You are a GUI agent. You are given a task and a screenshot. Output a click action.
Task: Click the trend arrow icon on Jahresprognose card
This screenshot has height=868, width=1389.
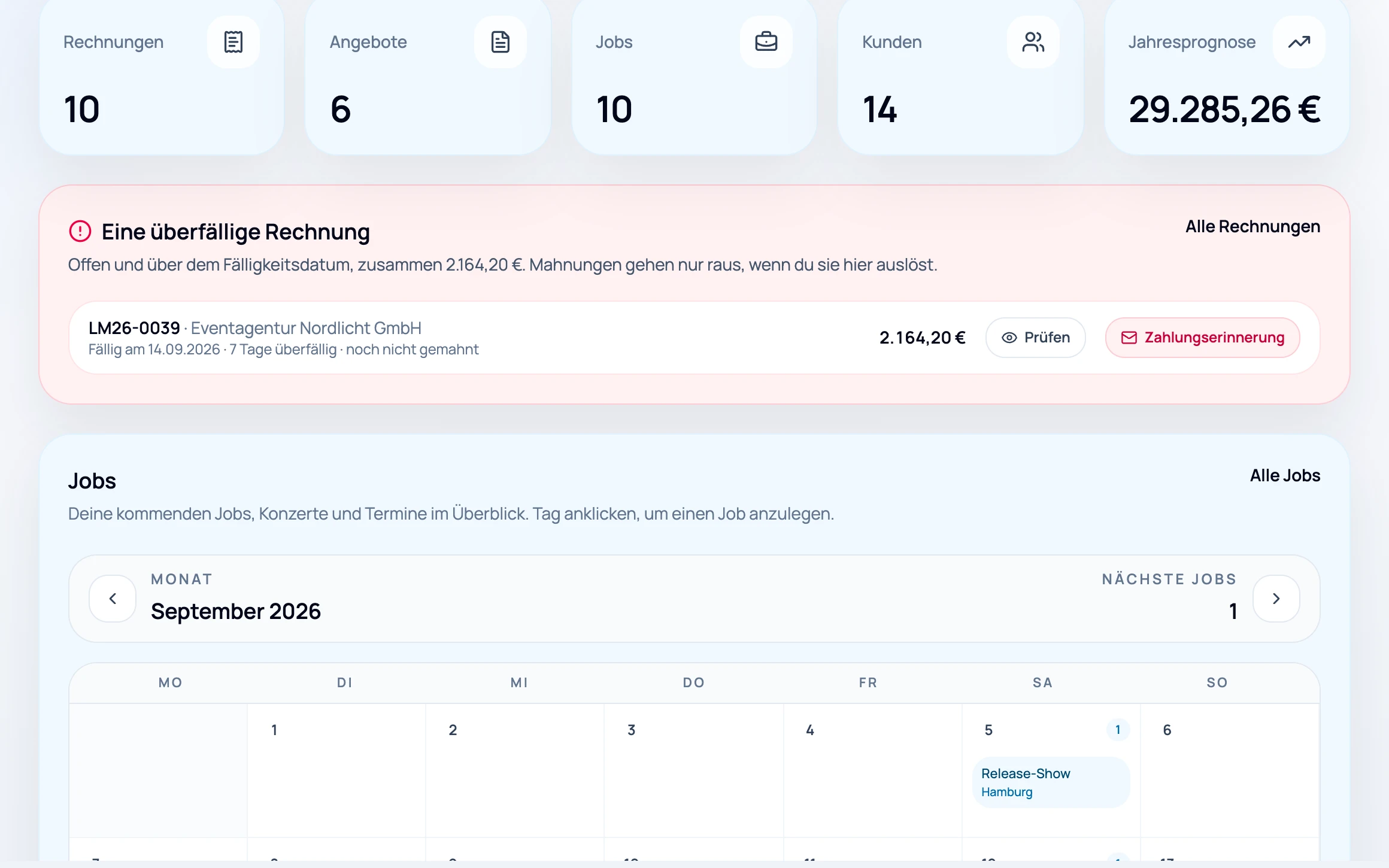pyautogui.click(x=1299, y=42)
